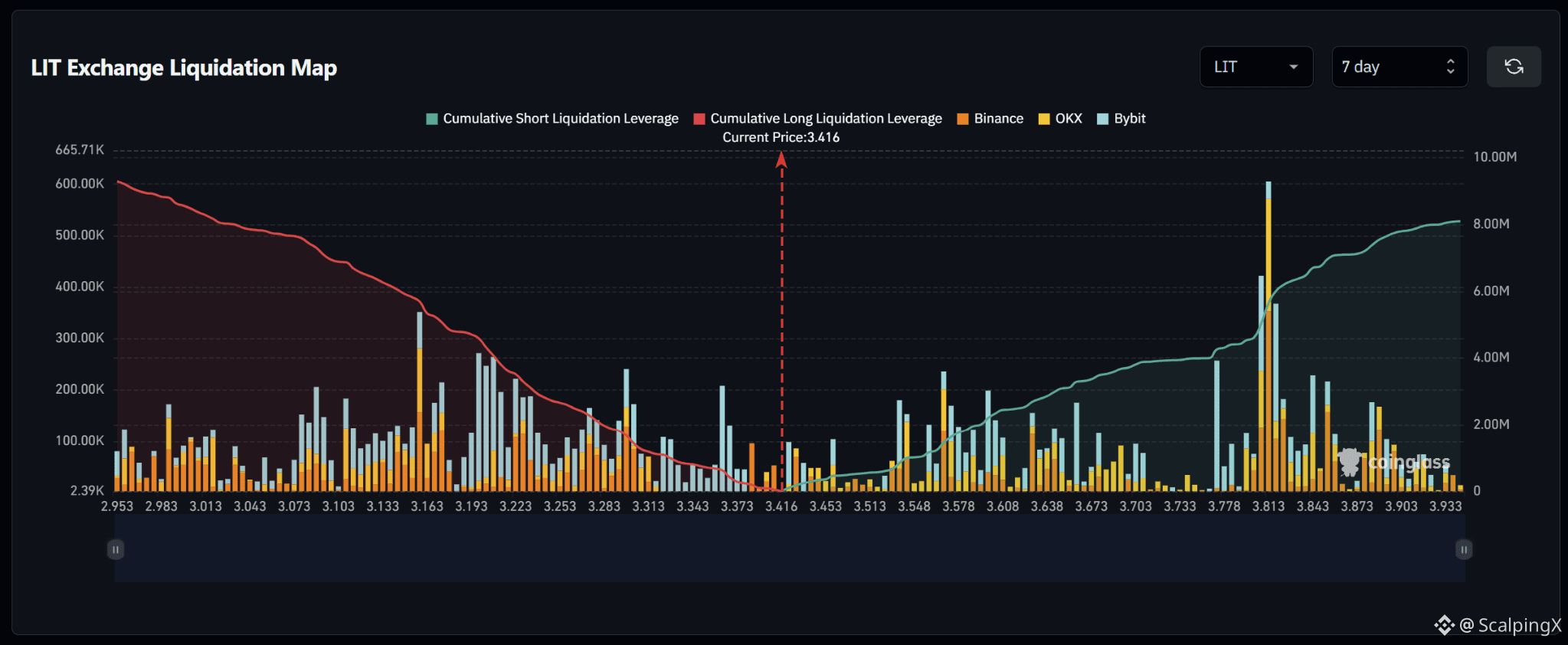Click the "3.578" price axis label
The width and height of the screenshot is (1568, 645).
(x=959, y=506)
